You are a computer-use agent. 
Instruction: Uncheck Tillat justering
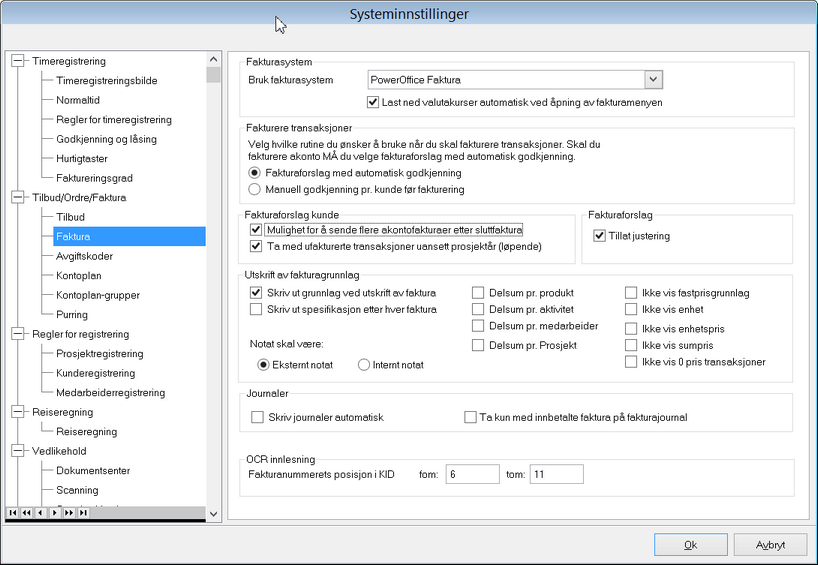(x=599, y=236)
